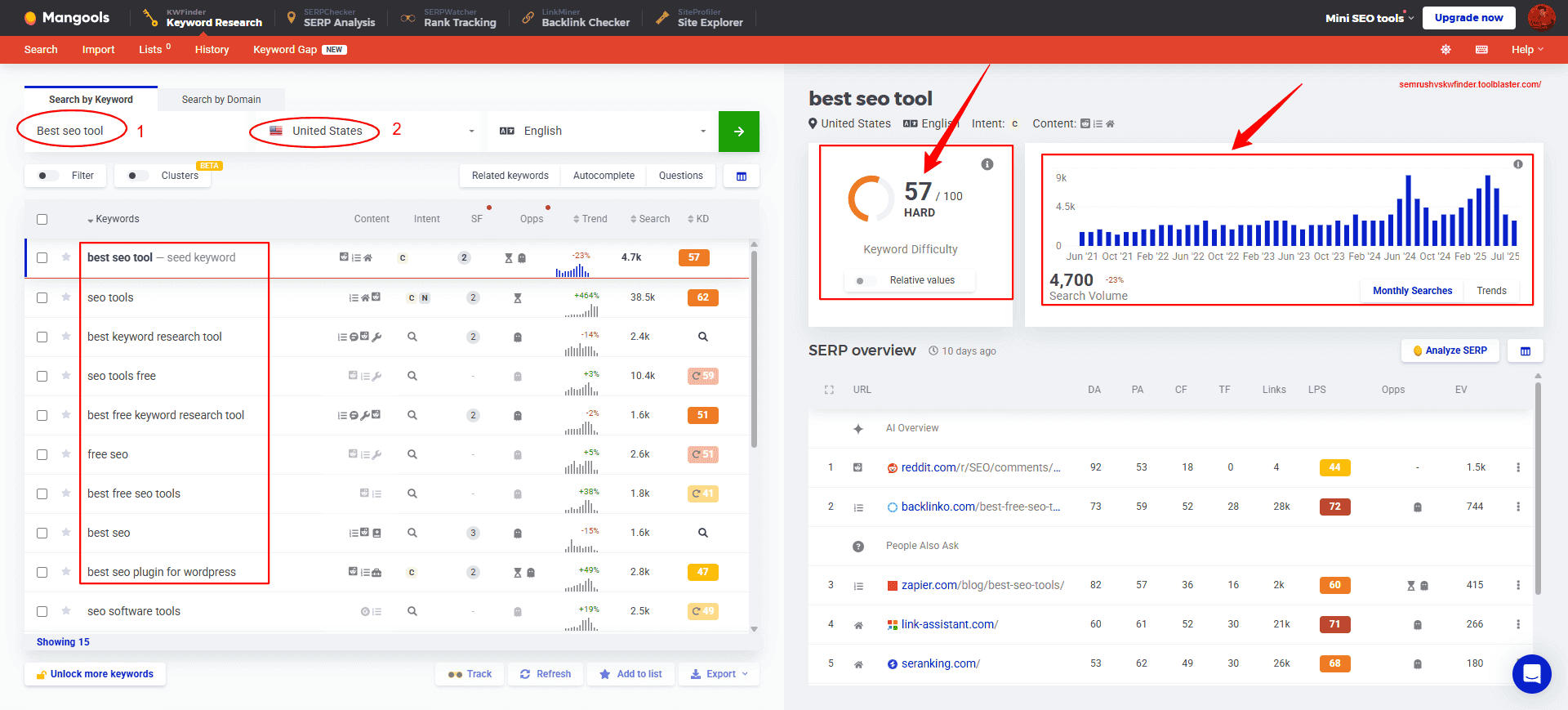Open the settings gear icon

click(1445, 50)
